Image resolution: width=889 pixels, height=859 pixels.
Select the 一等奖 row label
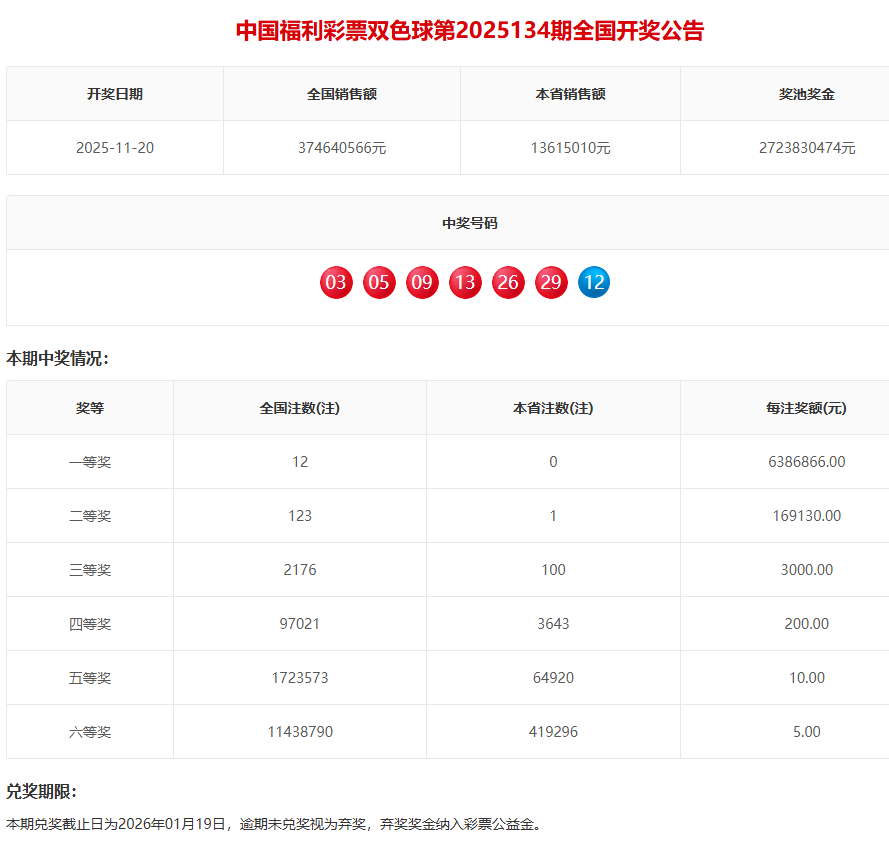click(x=90, y=462)
